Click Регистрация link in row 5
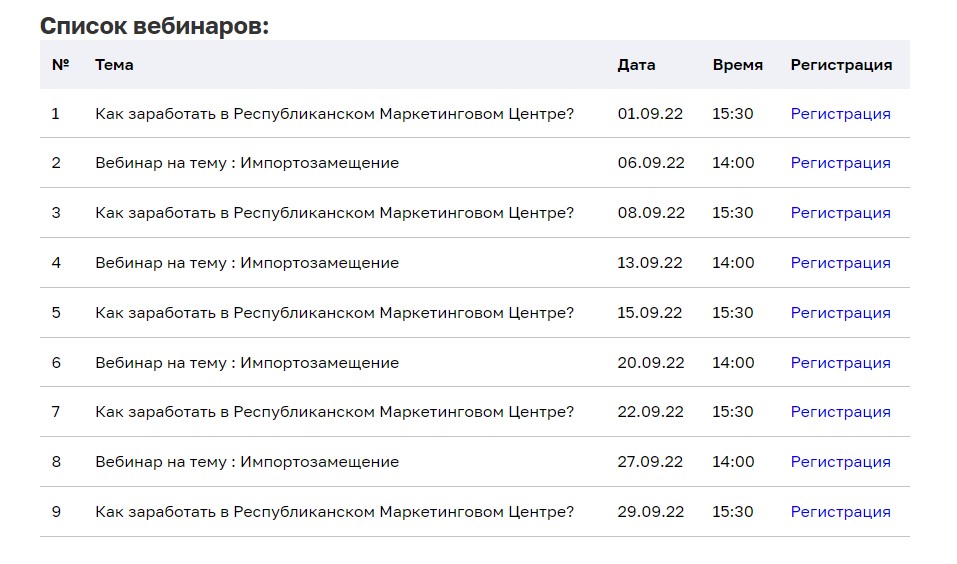The width and height of the screenshot is (957, 564). point(840,313)
